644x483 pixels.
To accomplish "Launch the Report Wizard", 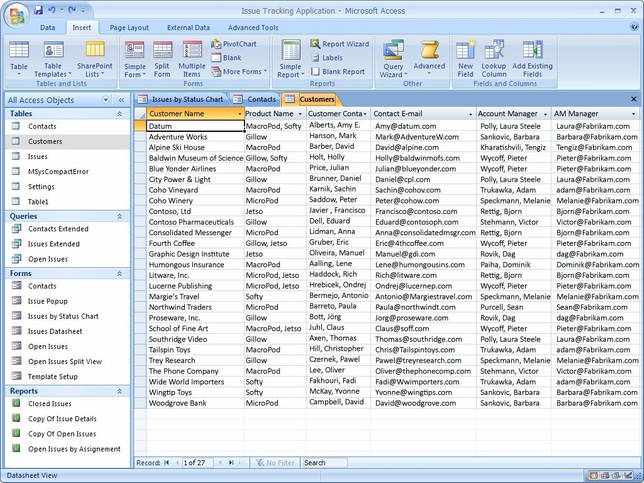I will click(x=340, y=44).
